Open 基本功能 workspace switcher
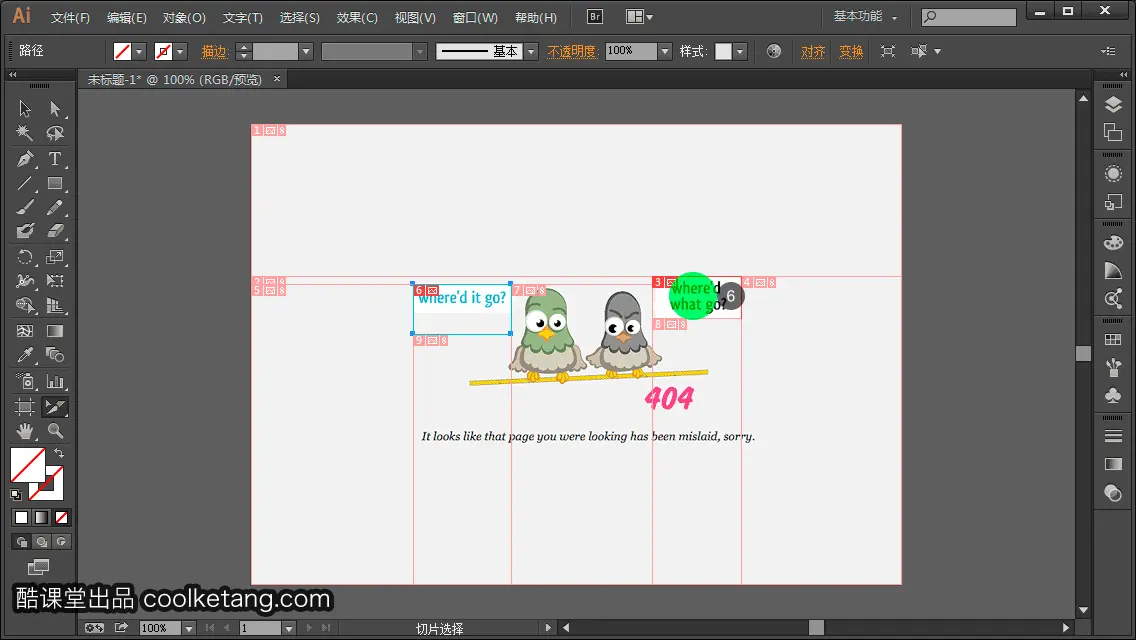1136x640 pixels. pos(865,16)
